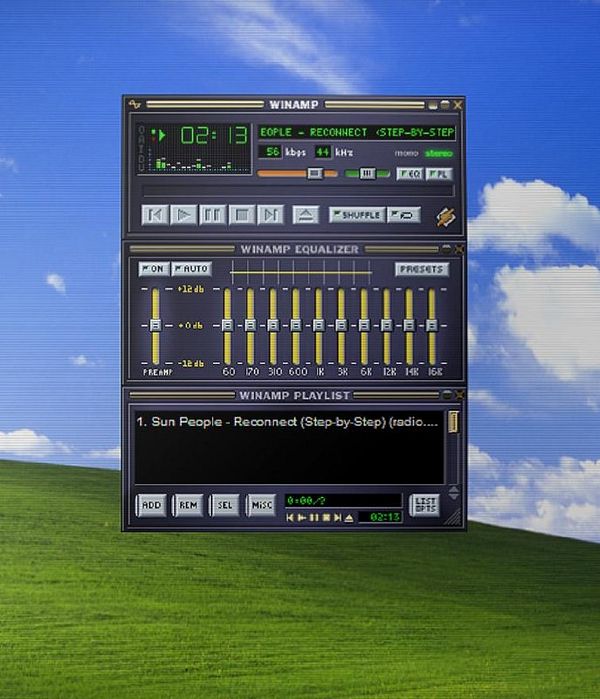Toggle the equalizer AUTO button
This screenshot has width=600, height=699.
tap(191, 269)
